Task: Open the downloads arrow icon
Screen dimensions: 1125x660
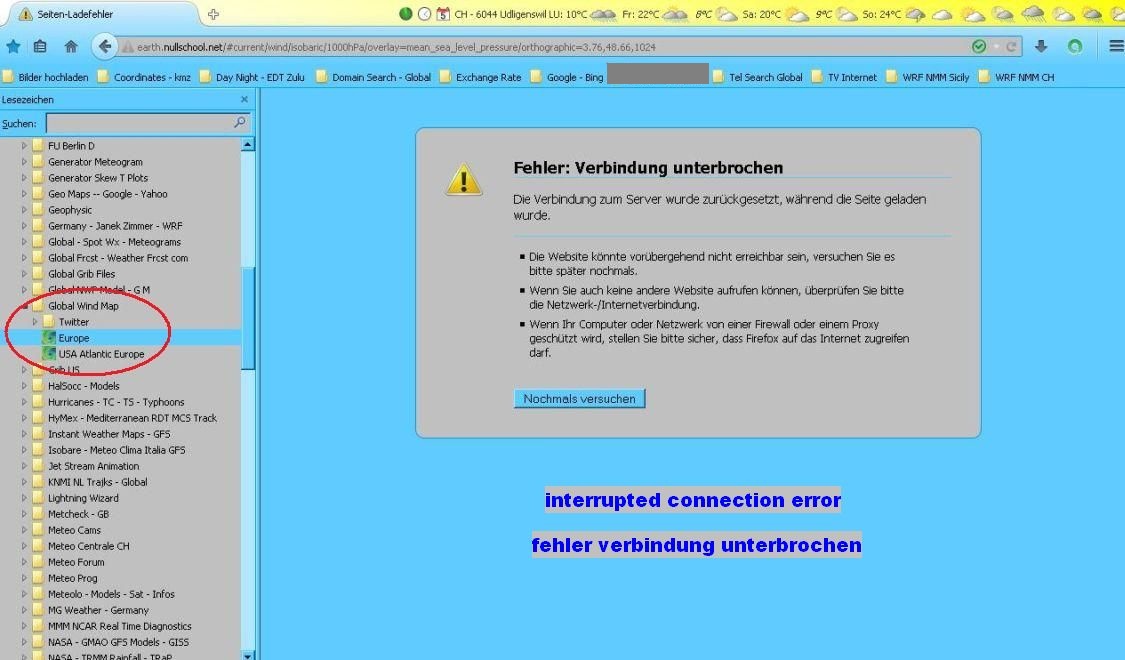Action: tap(1041, 47)
